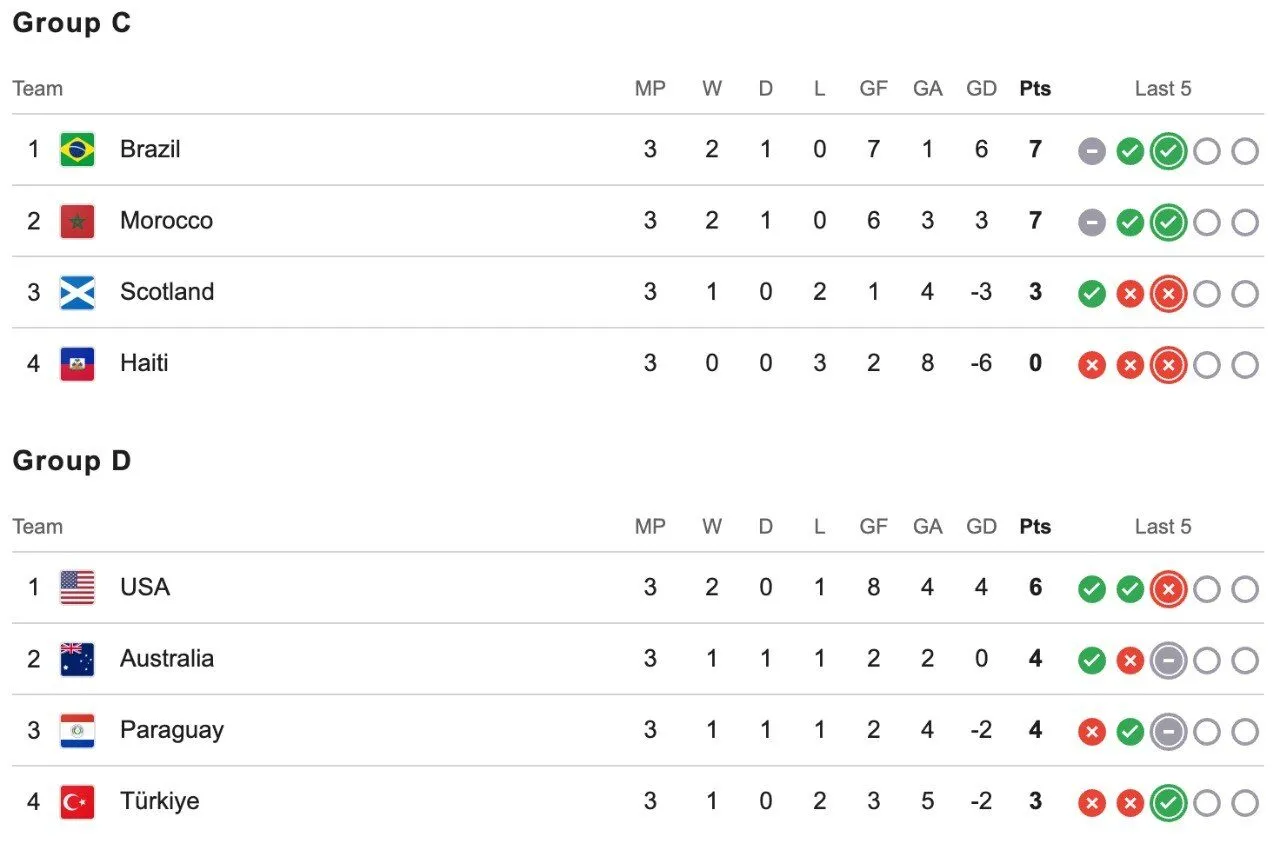This screenshot has height=850, width=1280.
Task: Click USA's highlighted latest loss result icon
Action: tap(1168, 589)
